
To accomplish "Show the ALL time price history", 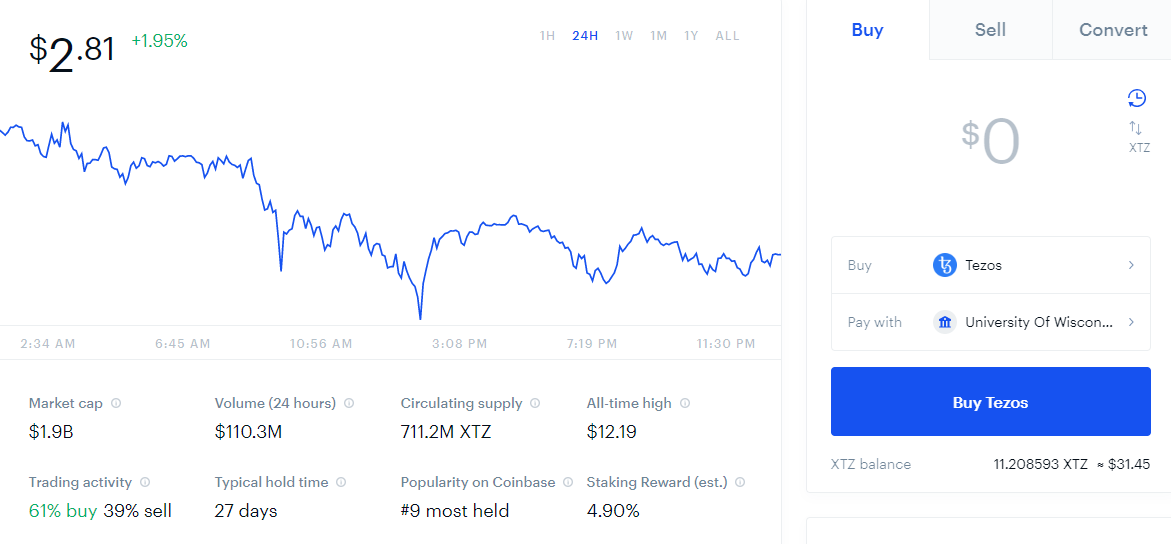I will (727, 35).
